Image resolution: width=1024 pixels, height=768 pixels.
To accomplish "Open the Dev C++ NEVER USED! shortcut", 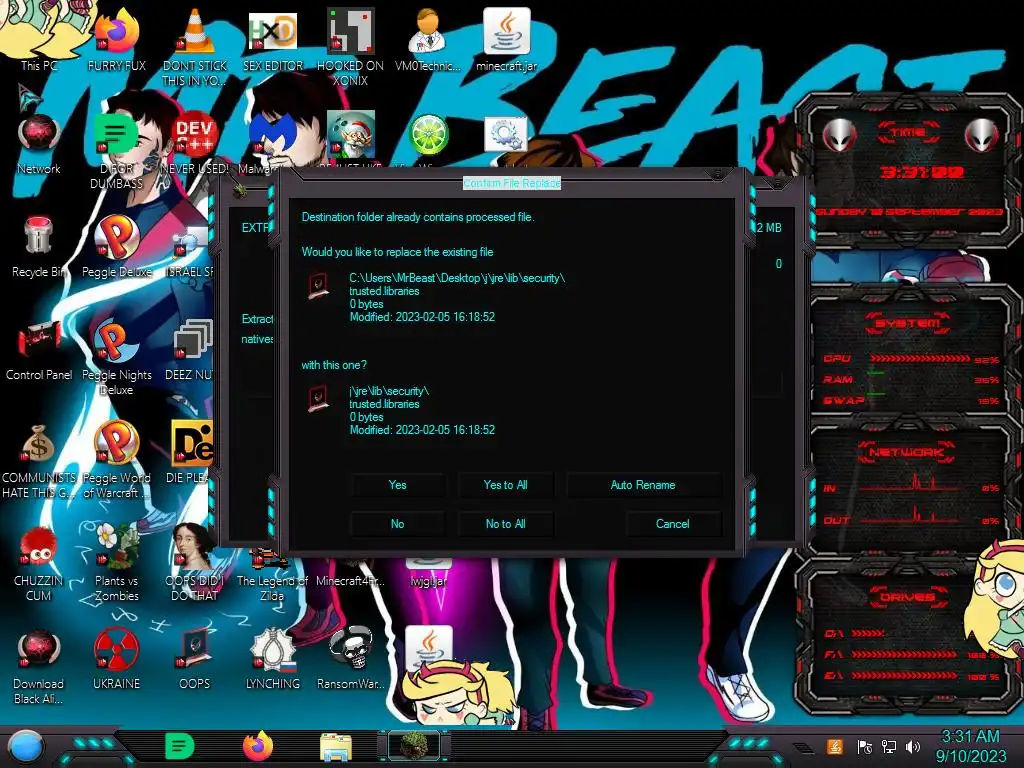I will pos(195,144).
